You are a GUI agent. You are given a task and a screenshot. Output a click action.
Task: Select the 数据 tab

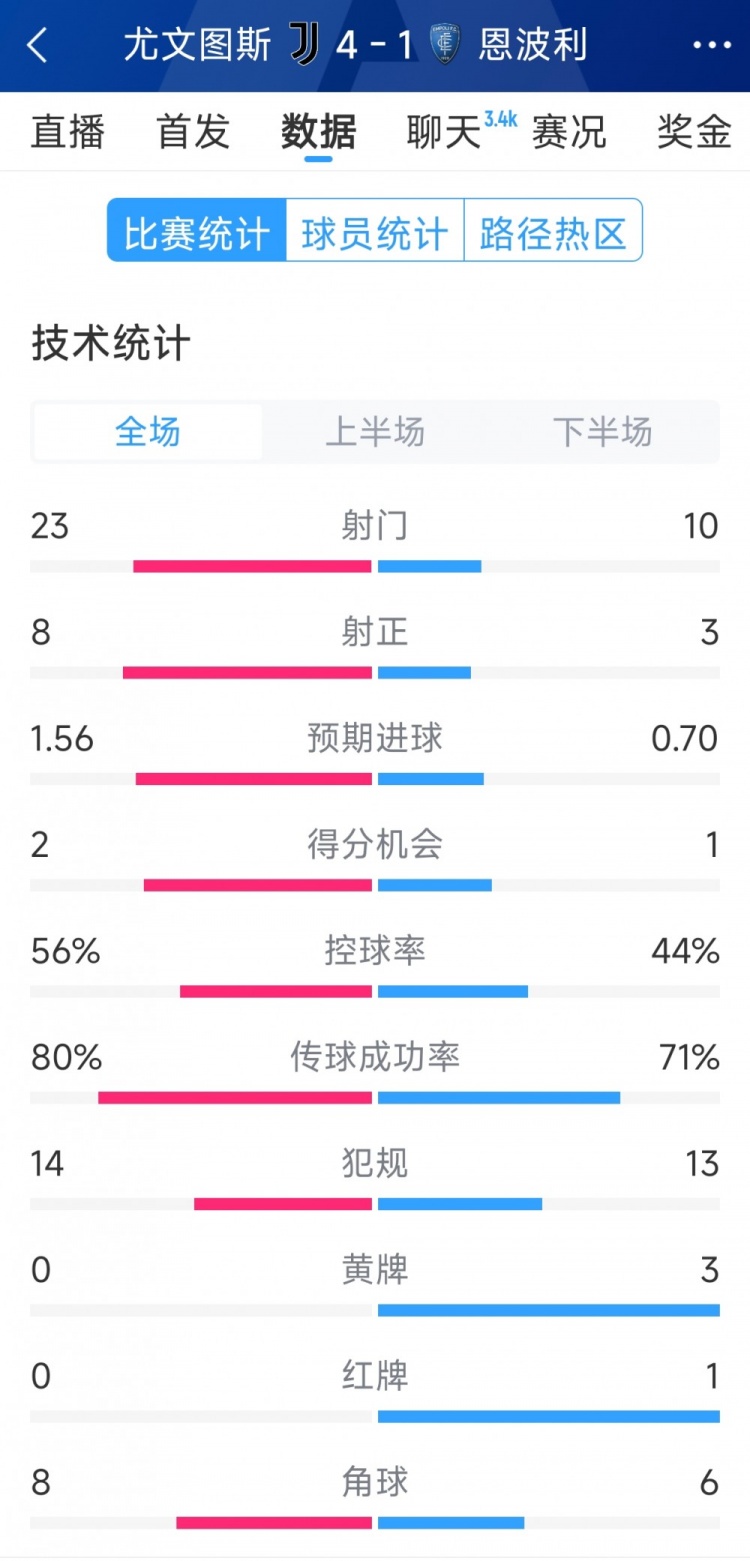point(319,131)
